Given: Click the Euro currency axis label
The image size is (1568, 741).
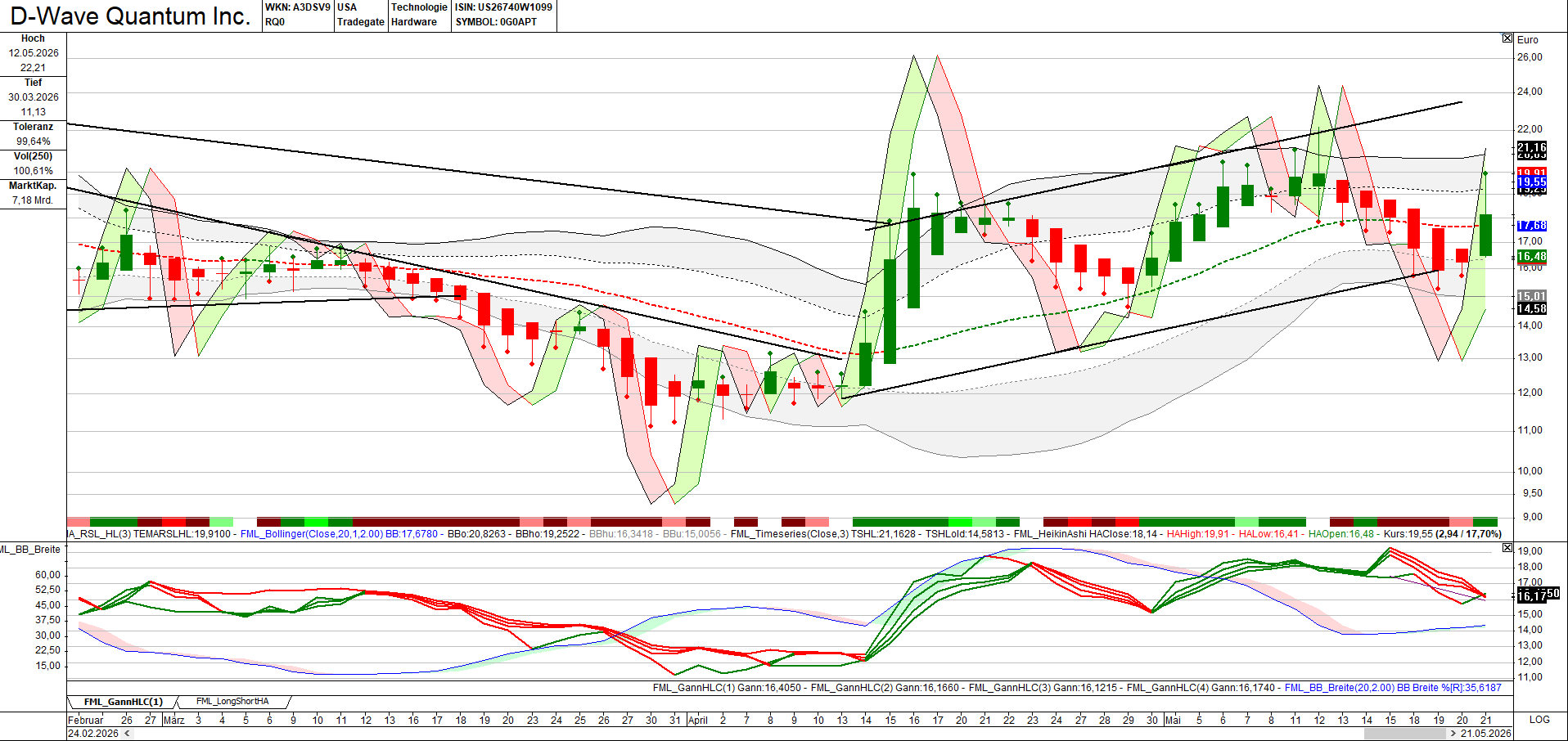Looking at the screenshot, I should click(1528, 40).
